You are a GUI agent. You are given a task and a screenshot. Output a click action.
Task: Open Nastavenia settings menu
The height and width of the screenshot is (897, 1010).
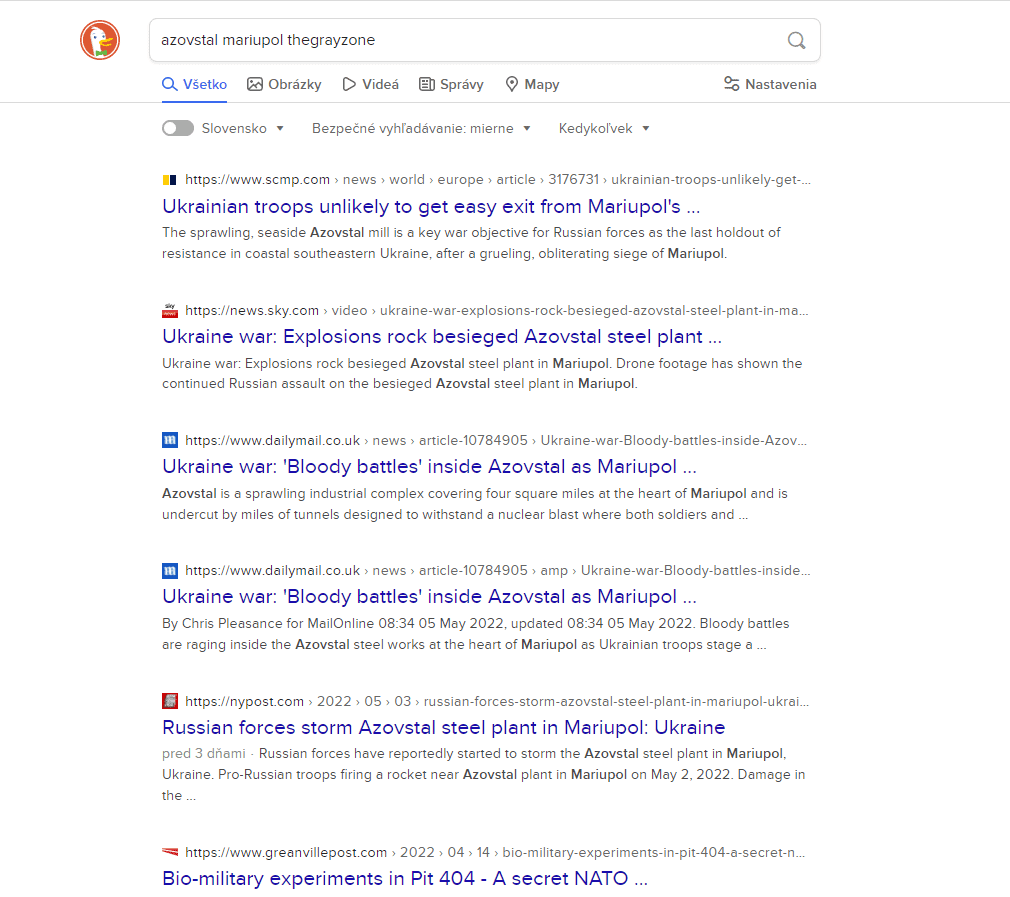pos(770,84)
